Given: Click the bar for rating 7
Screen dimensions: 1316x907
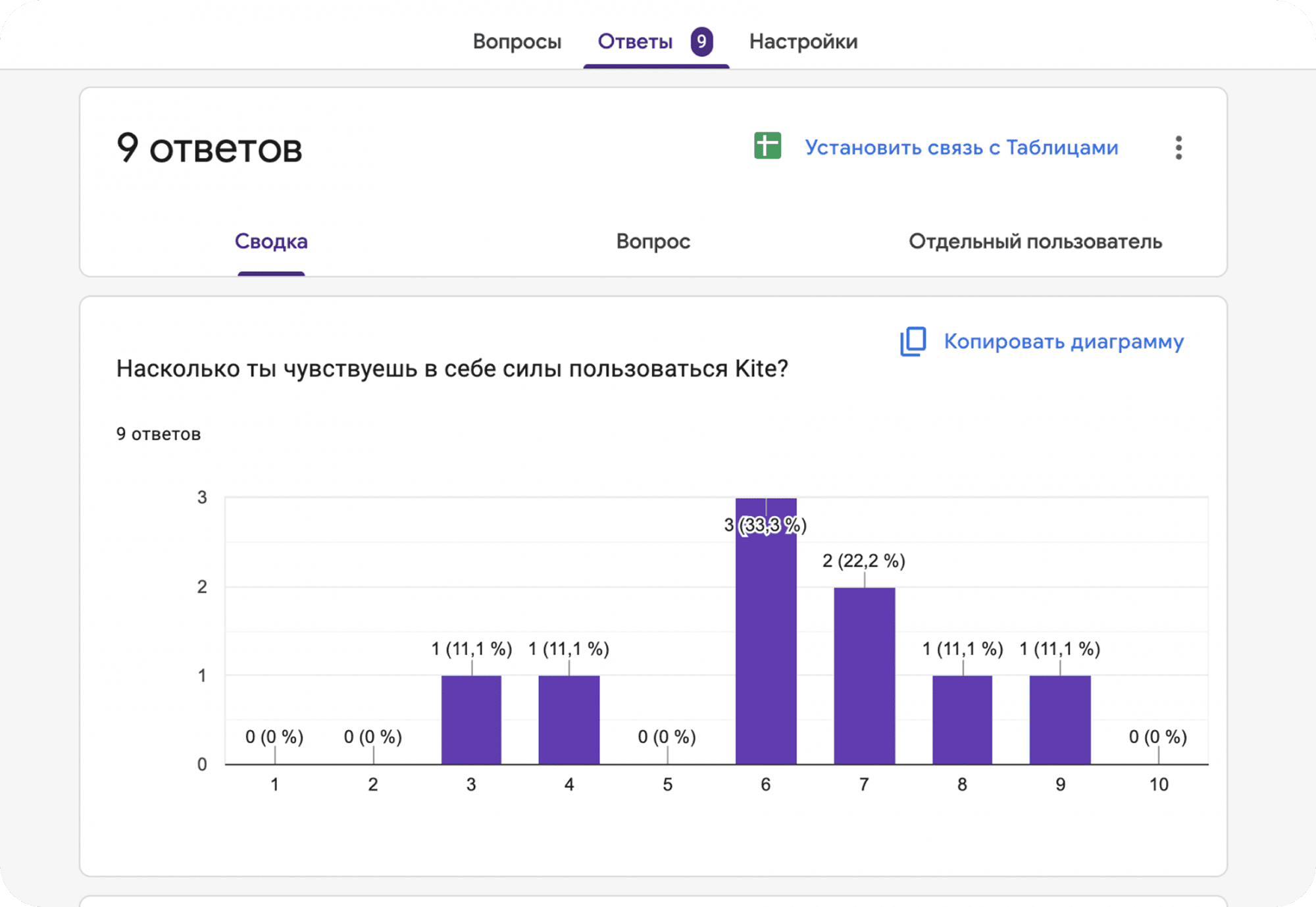Looking at the screenshot, I should pos(864,675).
